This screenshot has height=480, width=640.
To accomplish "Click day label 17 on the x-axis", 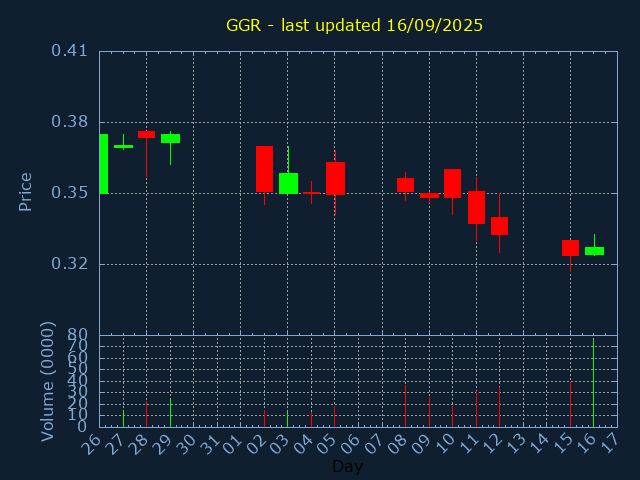I will 609,444.
